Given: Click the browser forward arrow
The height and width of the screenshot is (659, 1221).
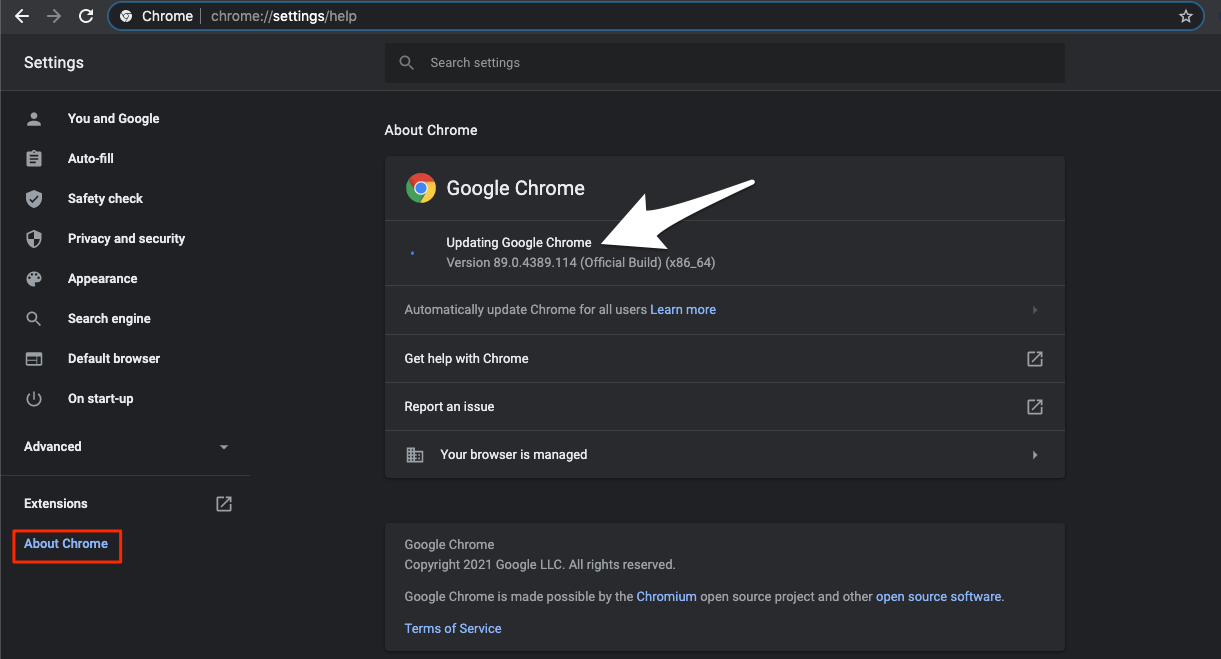Looking at the screenshot, I should coord(54,16).
